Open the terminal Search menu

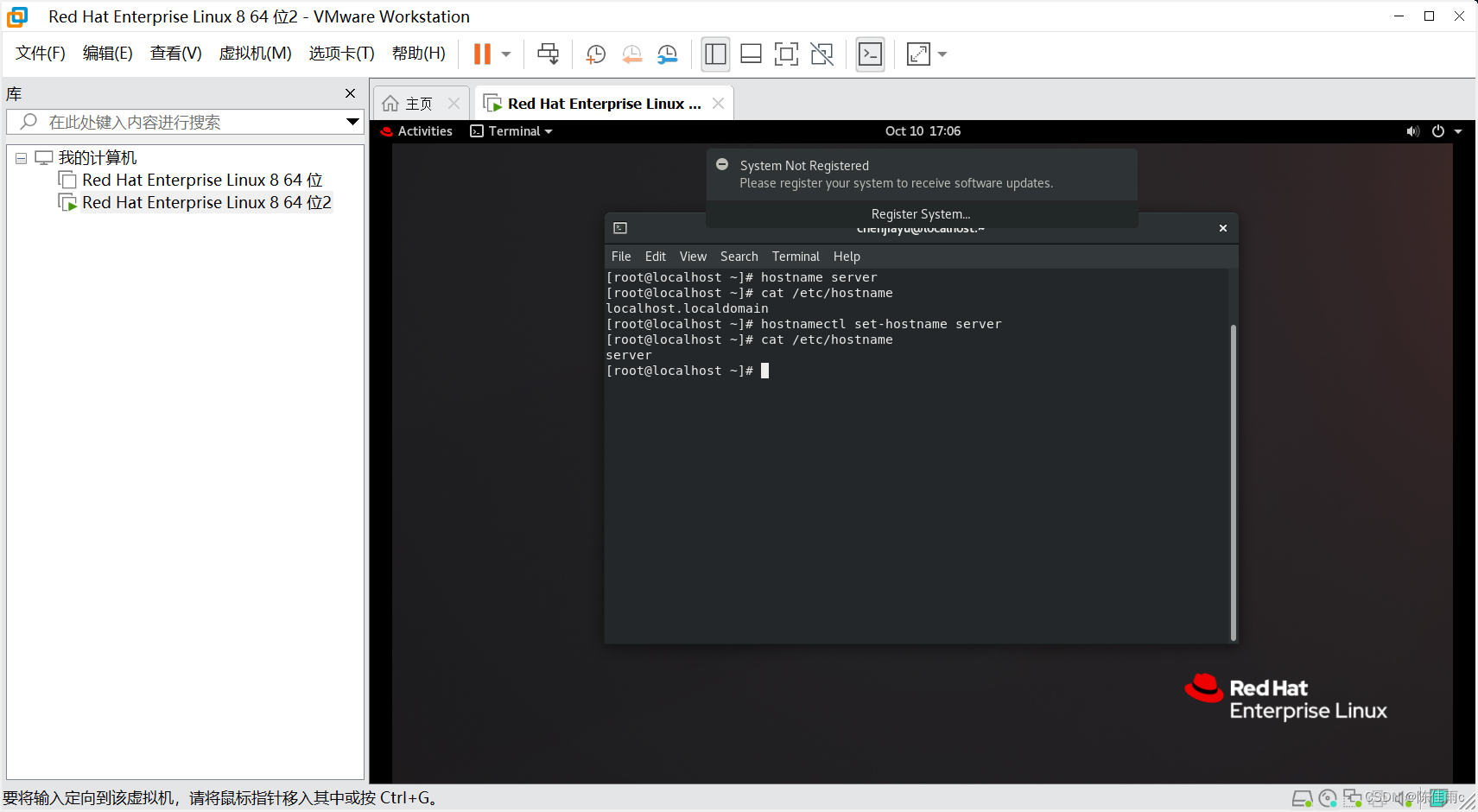click(739, 257)
